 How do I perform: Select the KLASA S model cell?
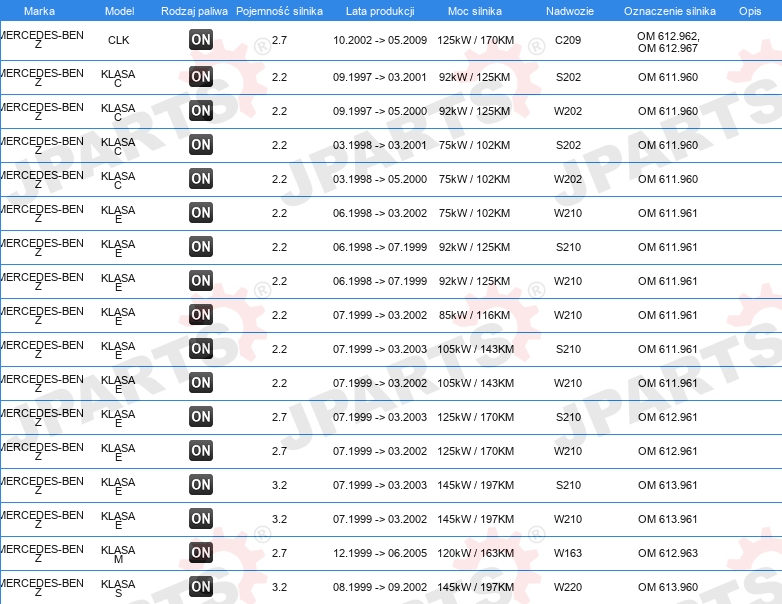(x=118, y=588)
